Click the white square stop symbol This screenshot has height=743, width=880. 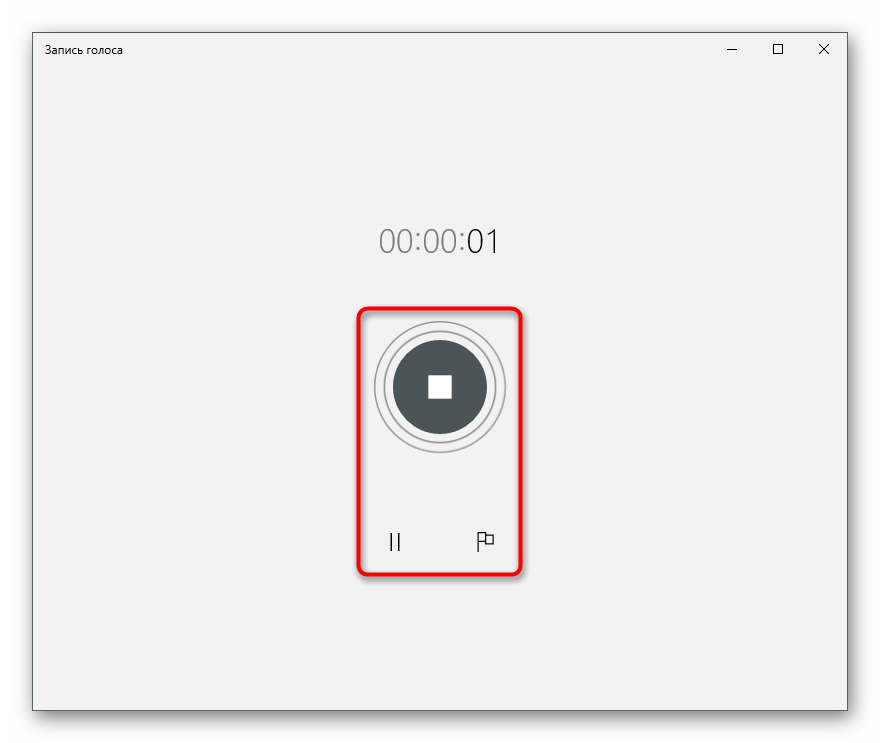[440, 387]
